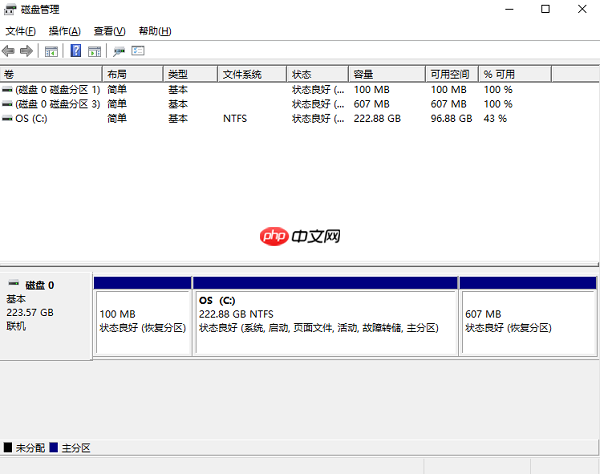Image resolution: width=600 pixels, height=474 pixels.
Task: Click the drive icon beside OS (C:) in list
Action: point(7,119)
